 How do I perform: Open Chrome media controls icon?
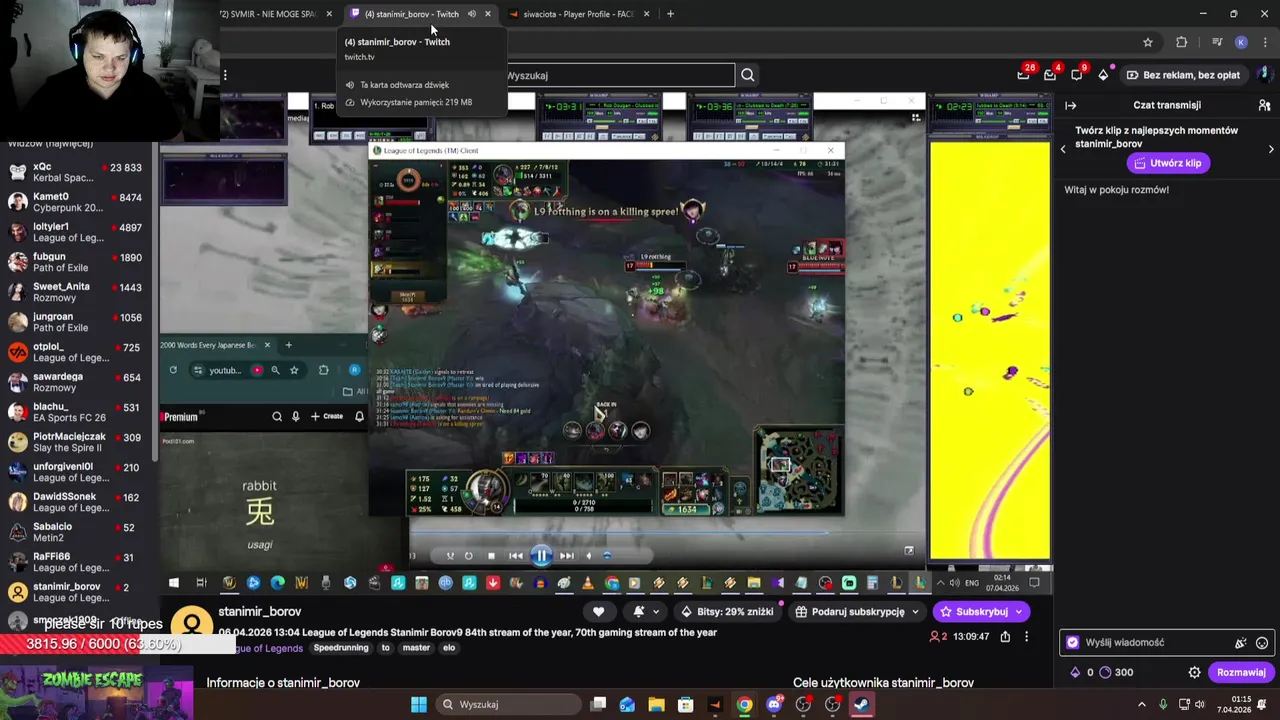(x=1216, y=42)
